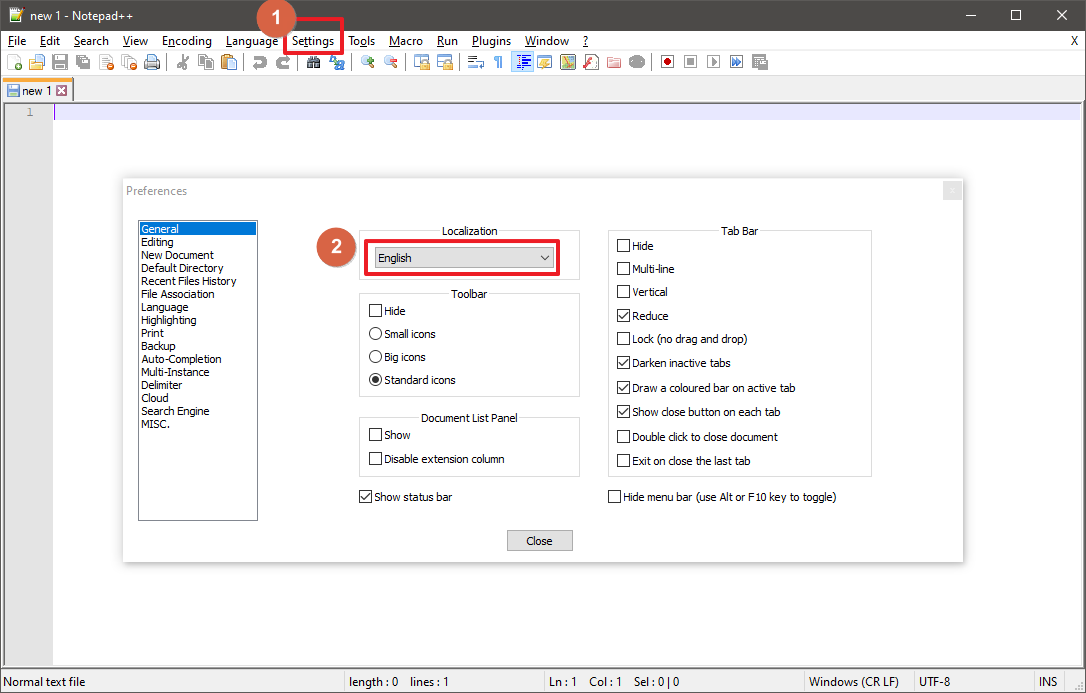Click the Copy toolbar icon
1086x693 pixels.
click(x=206, y=62)
